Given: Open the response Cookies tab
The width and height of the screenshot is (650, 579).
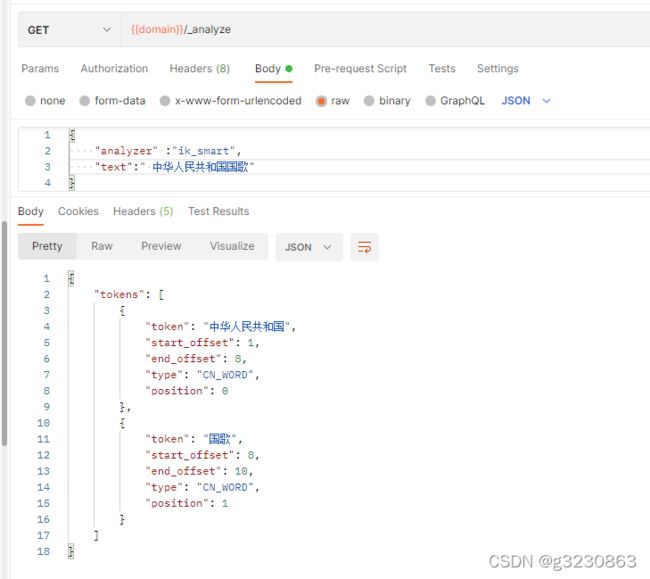Looking at the screenshot, I should [x=78, y=211].
